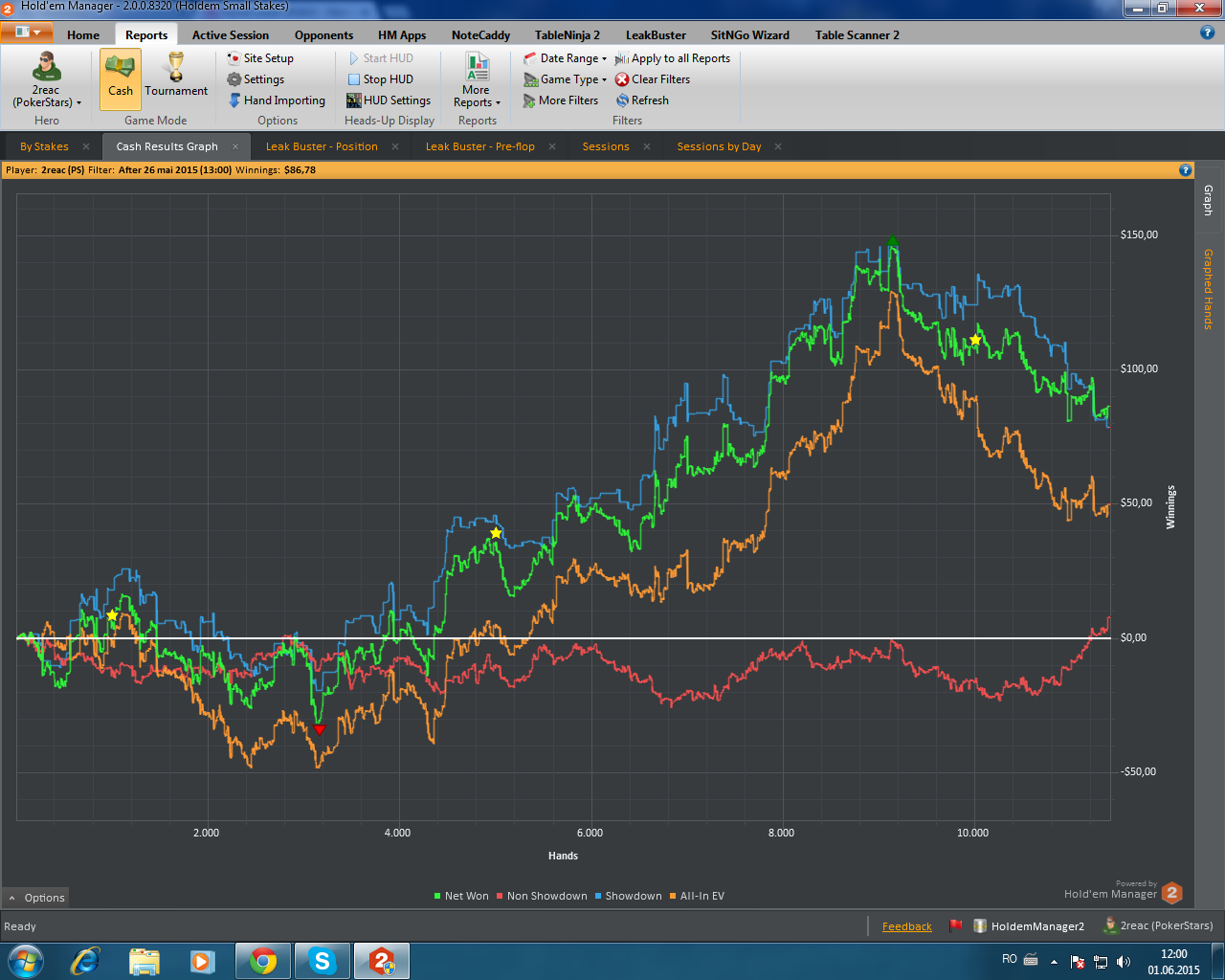Toggle the Showdown legend series
Viewport: 1225px width, 980px height.
pos(628,897)
